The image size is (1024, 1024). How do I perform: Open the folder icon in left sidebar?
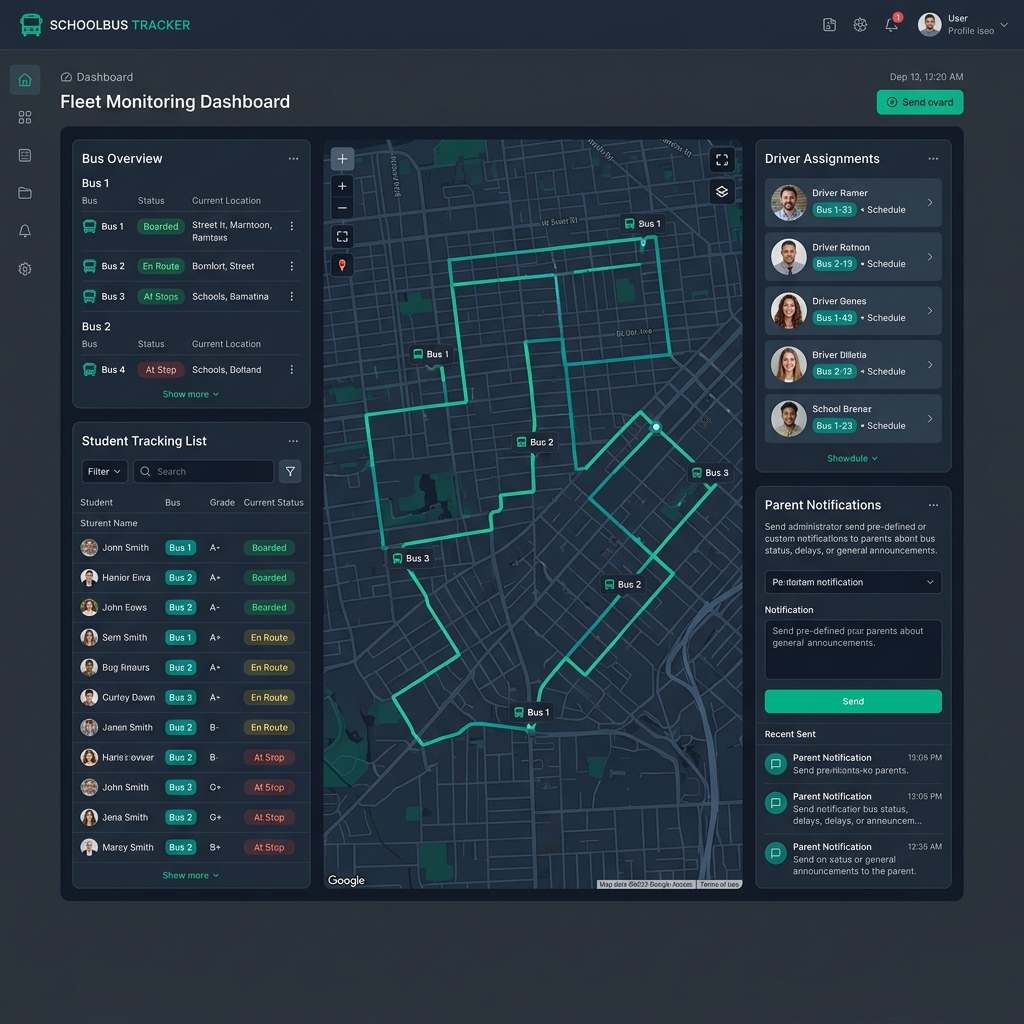point(25,193)
